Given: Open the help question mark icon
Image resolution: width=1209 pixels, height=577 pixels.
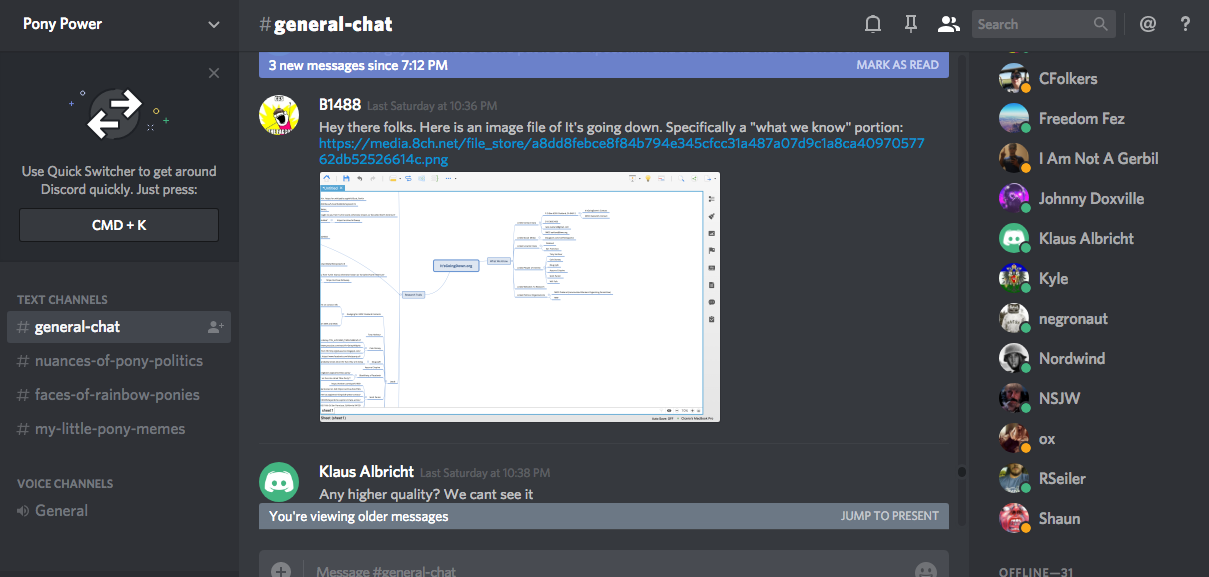Looking at the screenshot, I should tap(1185, 24).
